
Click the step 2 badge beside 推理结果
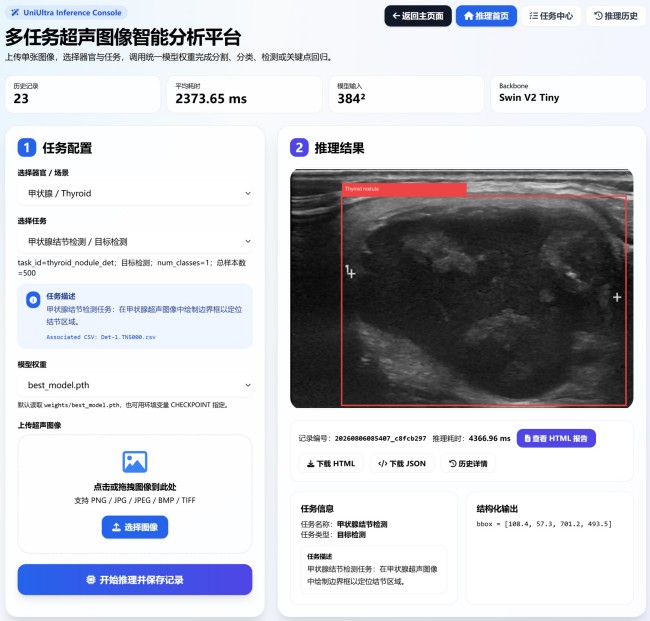tap(299, 148)
